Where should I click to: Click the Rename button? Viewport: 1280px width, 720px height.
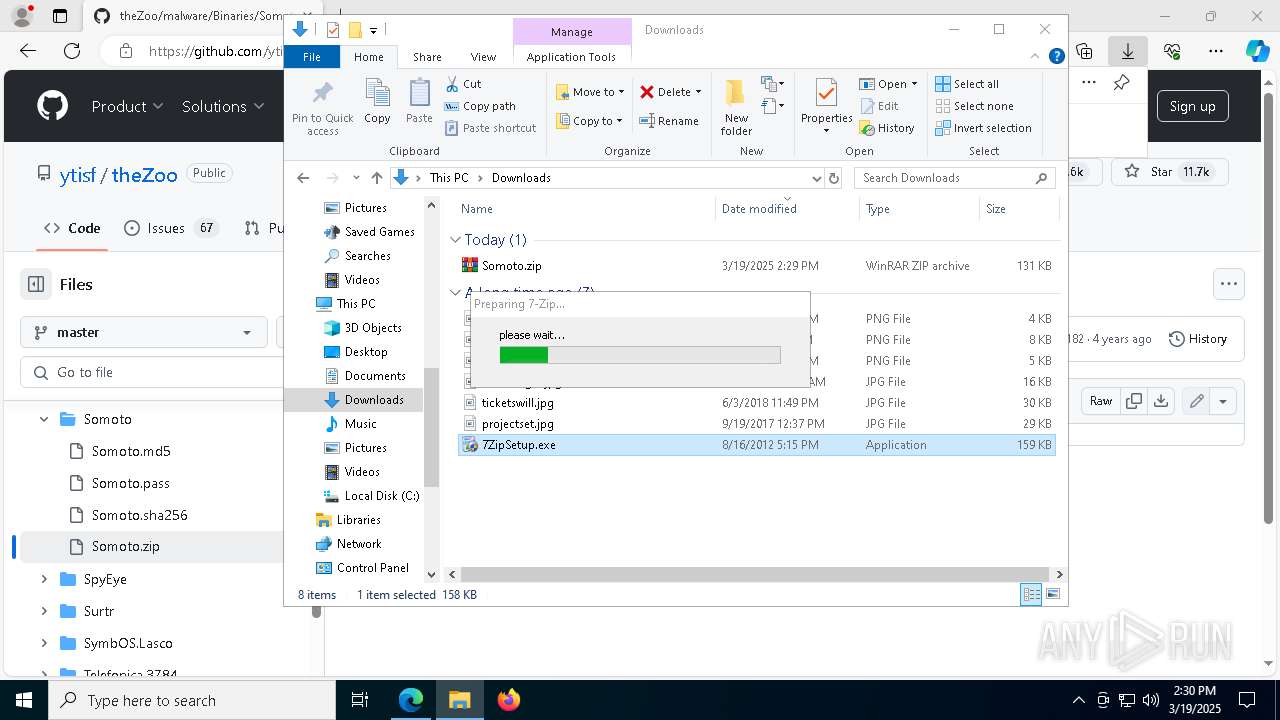point(669,121)
